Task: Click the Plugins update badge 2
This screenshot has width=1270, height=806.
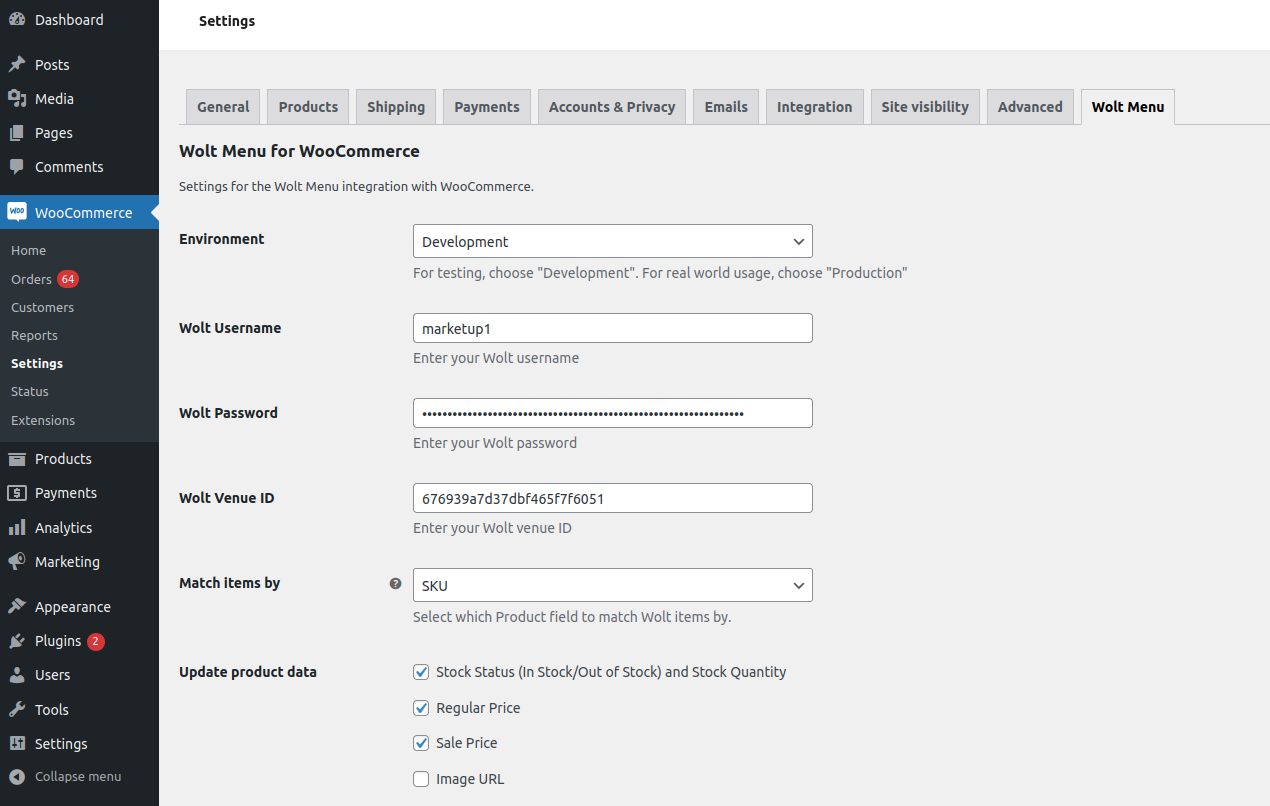Action: (96, 642)
